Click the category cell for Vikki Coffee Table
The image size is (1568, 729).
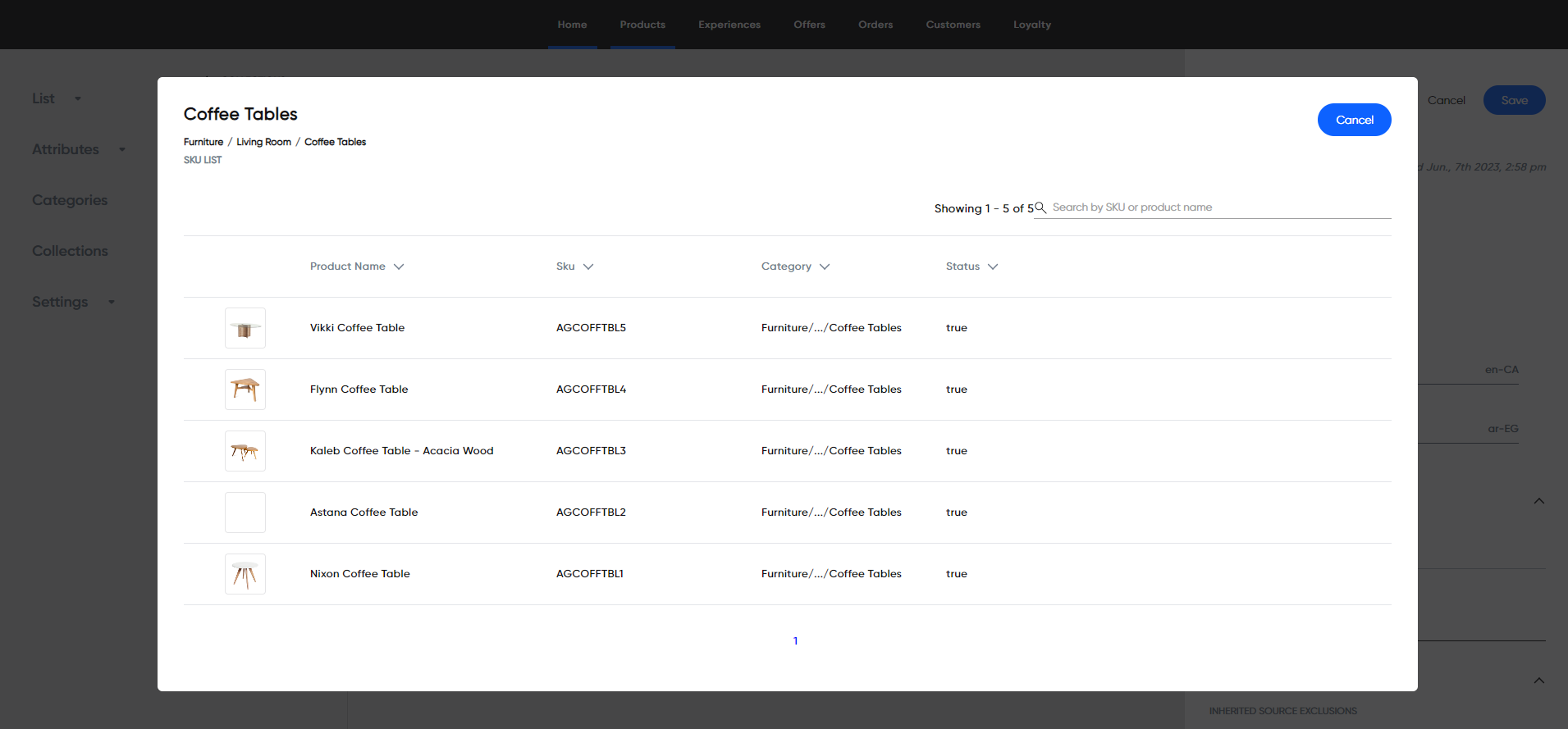click(x=831, y=328)
